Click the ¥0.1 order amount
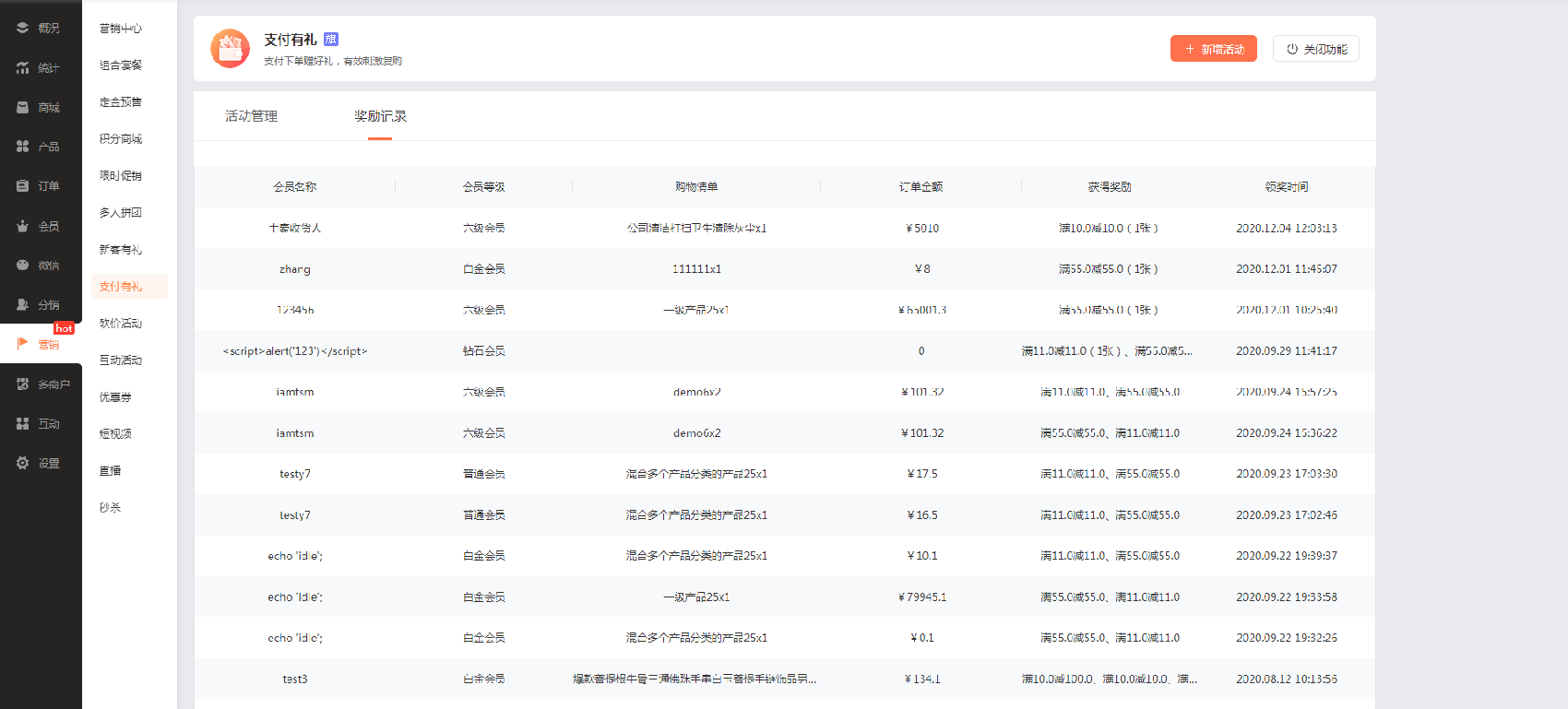 pos(922,638)
